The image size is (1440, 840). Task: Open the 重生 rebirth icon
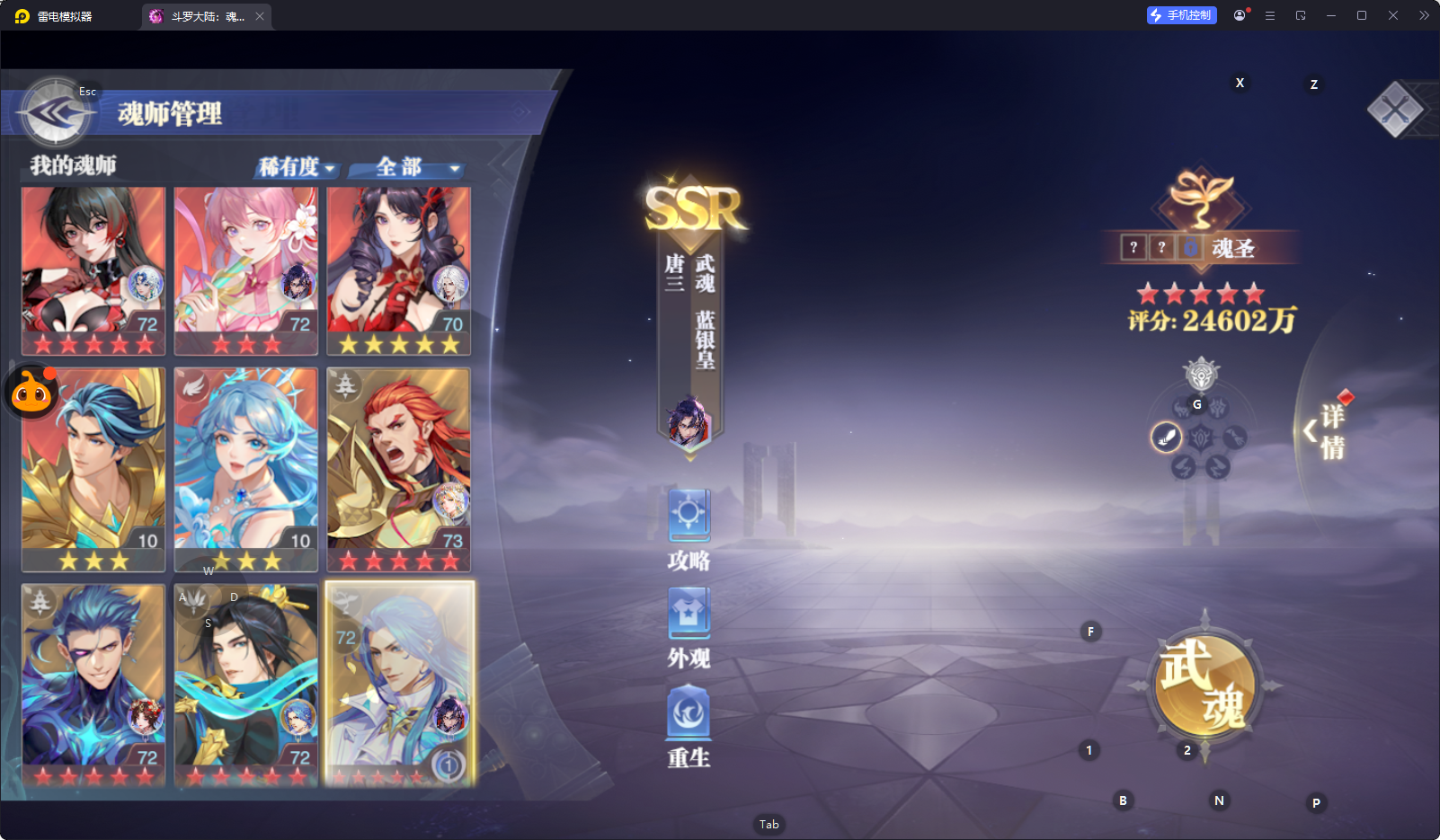tap(689, 713)
